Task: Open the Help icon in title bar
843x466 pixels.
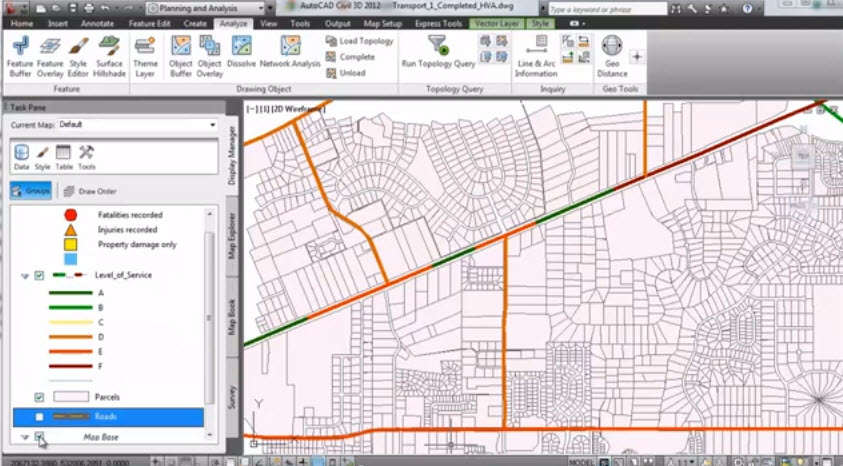Action: [x=747, y=8]
